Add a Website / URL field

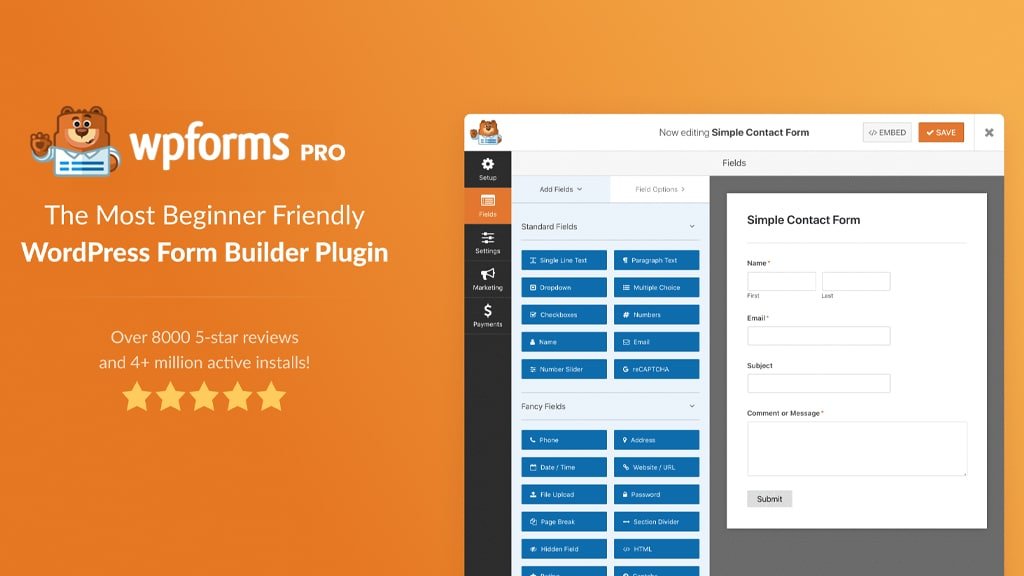[656, 467]
